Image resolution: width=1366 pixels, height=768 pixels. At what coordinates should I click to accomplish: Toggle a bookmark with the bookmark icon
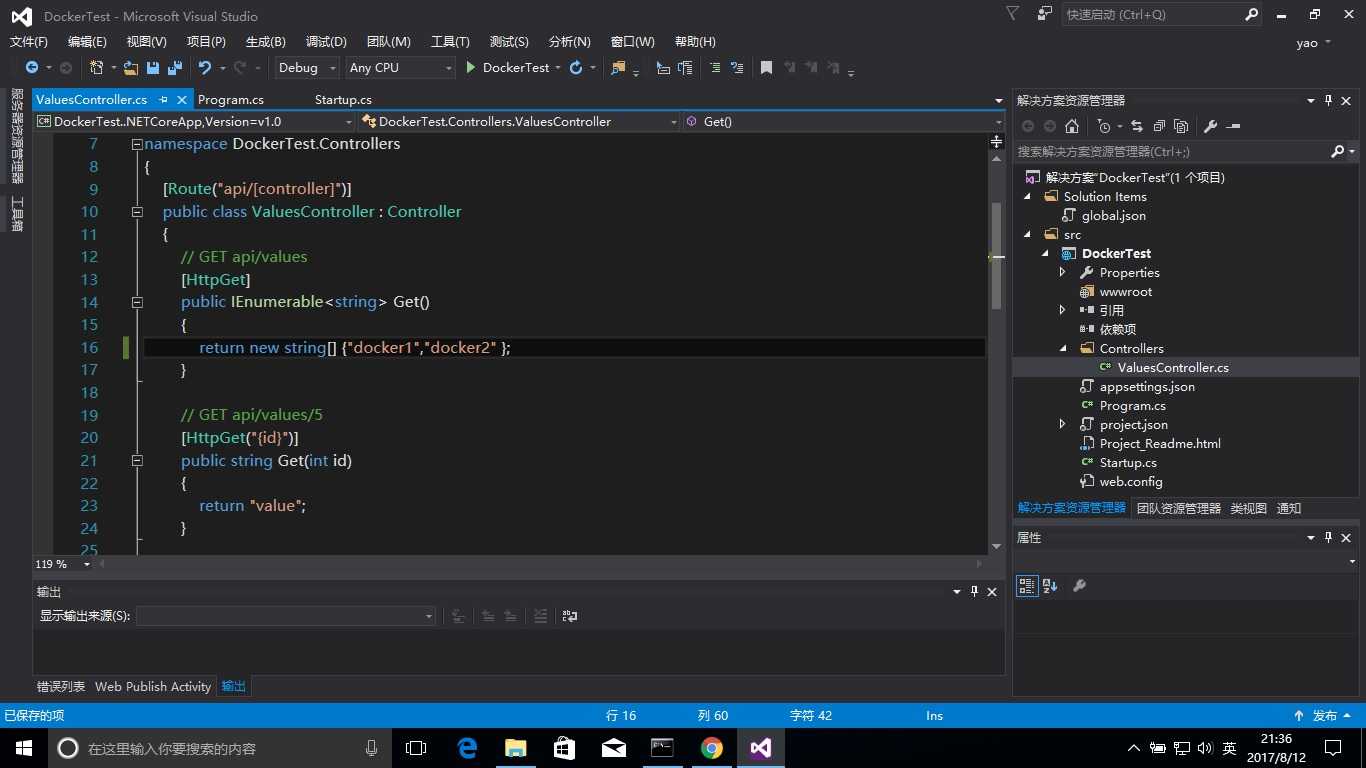tap(766, 67)
